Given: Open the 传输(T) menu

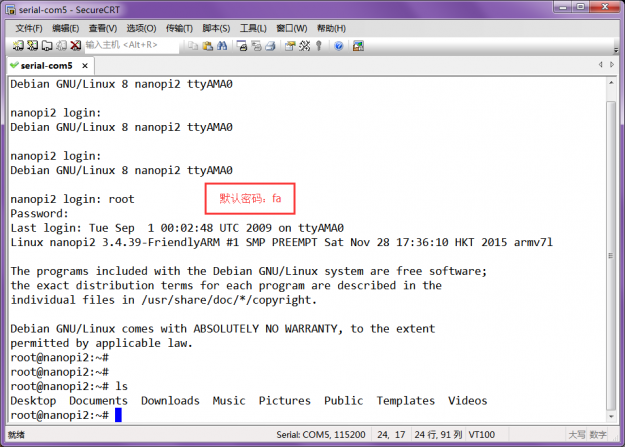Looking at the screenshot, I should point(179,28).
